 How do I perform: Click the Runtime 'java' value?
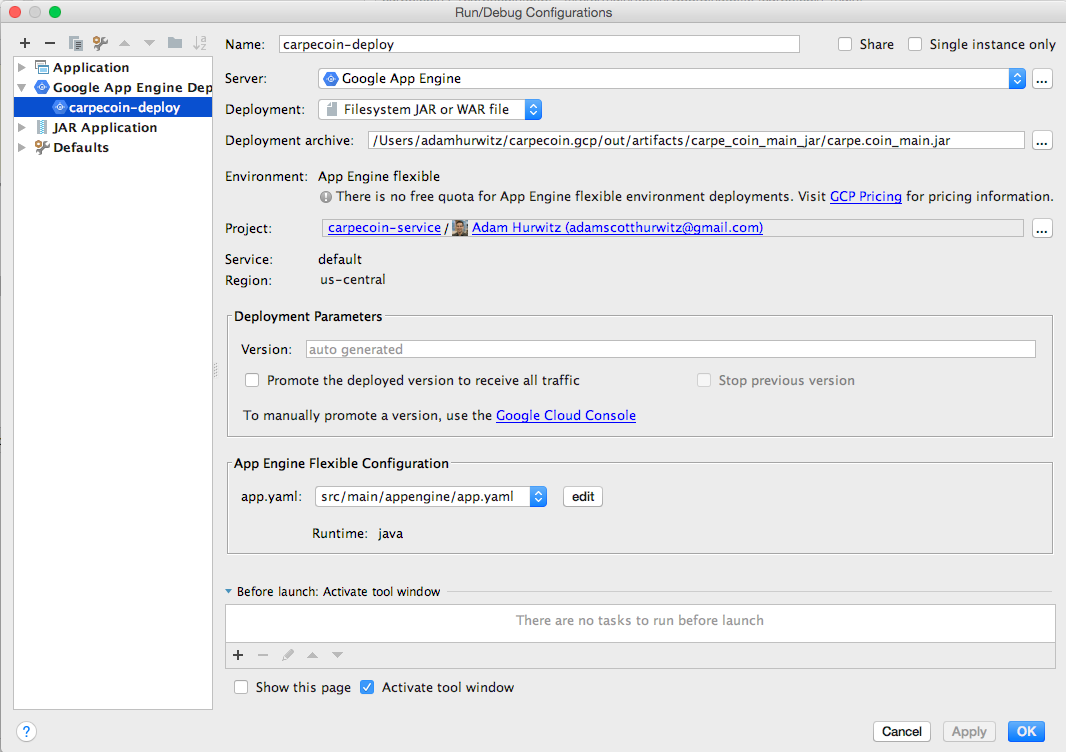coord(390,534)
